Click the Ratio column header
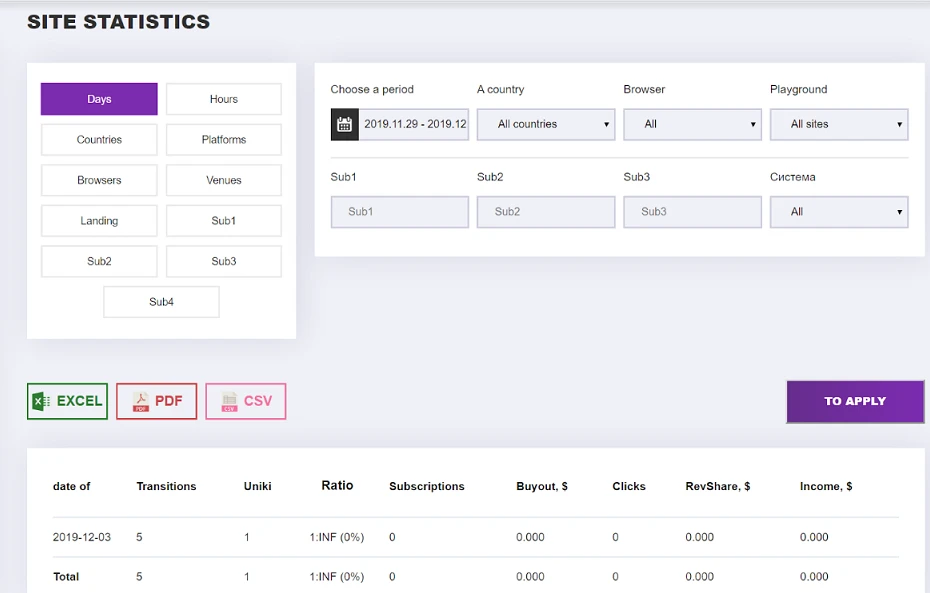This screenshot has width=930, height=593. coord(337,485)
